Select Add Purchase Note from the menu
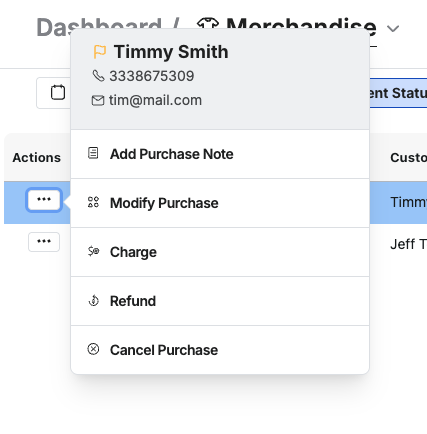 tap(220, 154)
